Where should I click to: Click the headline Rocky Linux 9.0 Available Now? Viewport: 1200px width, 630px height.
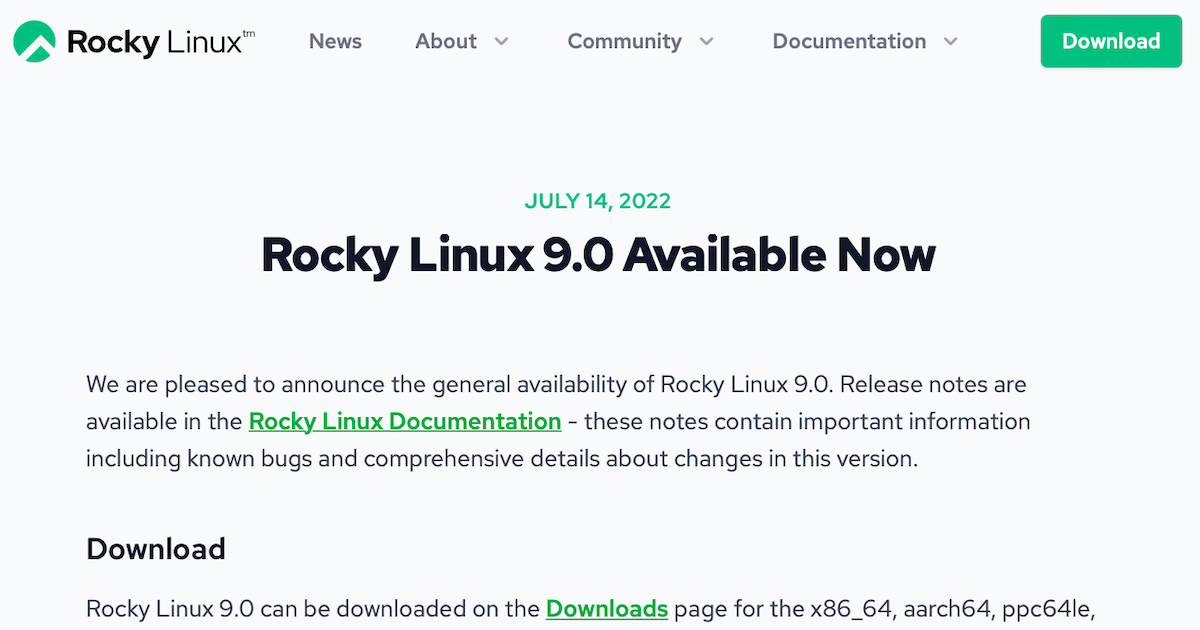click(x=597, y=255)
